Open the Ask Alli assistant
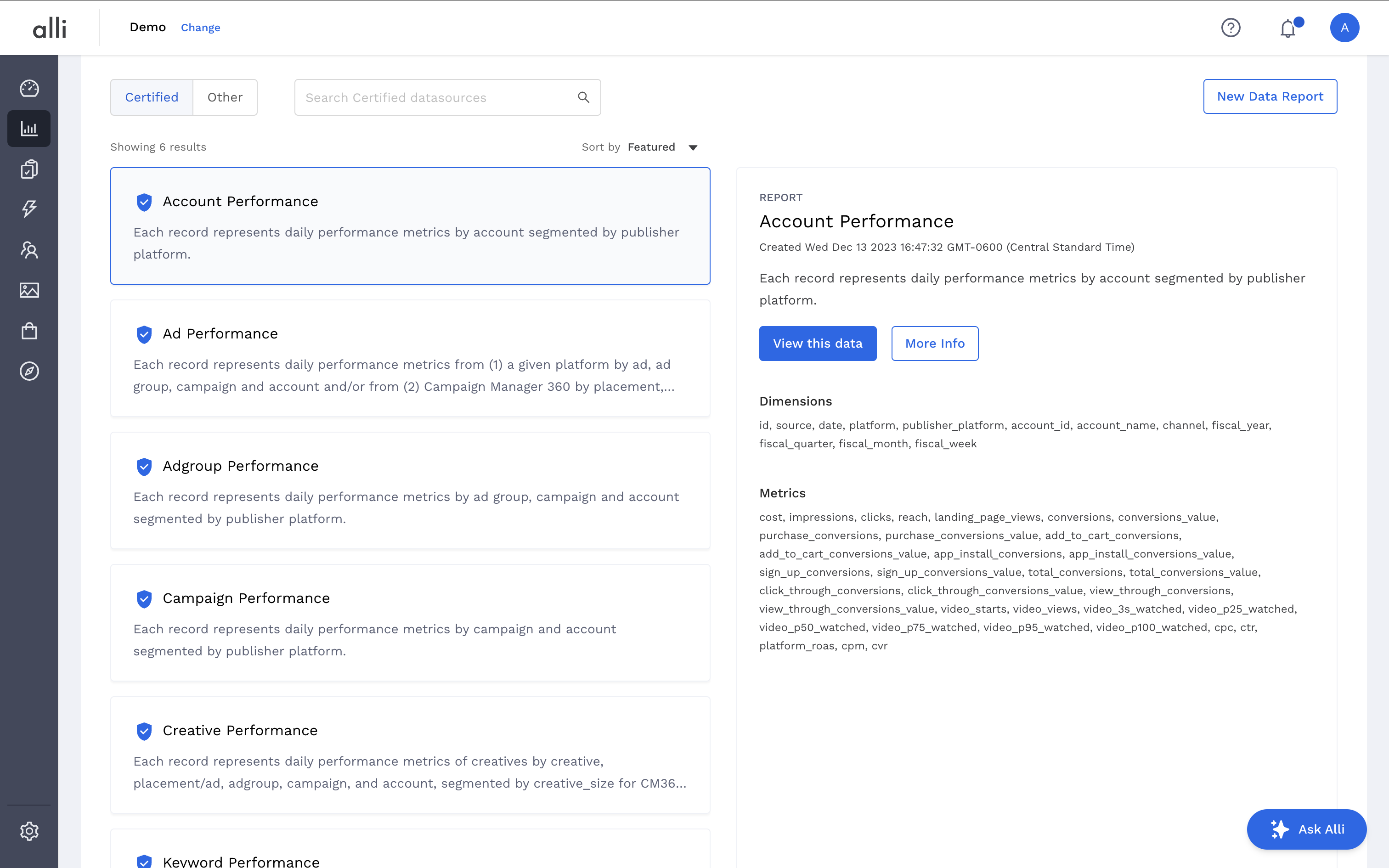This screenshot has width=1389, height=868. click(x=1306, y=829)
